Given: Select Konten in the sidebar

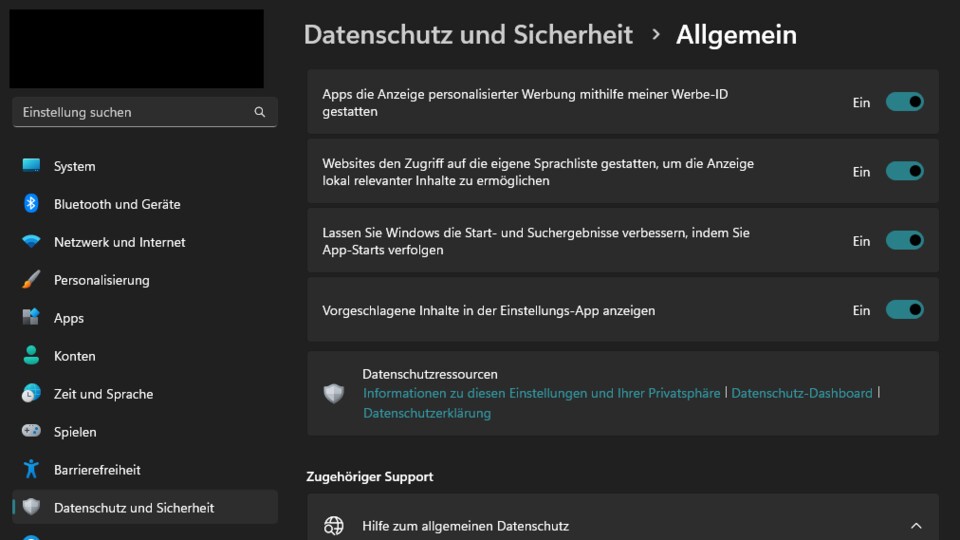Looking at the screenshot, I should pos(144,356).
